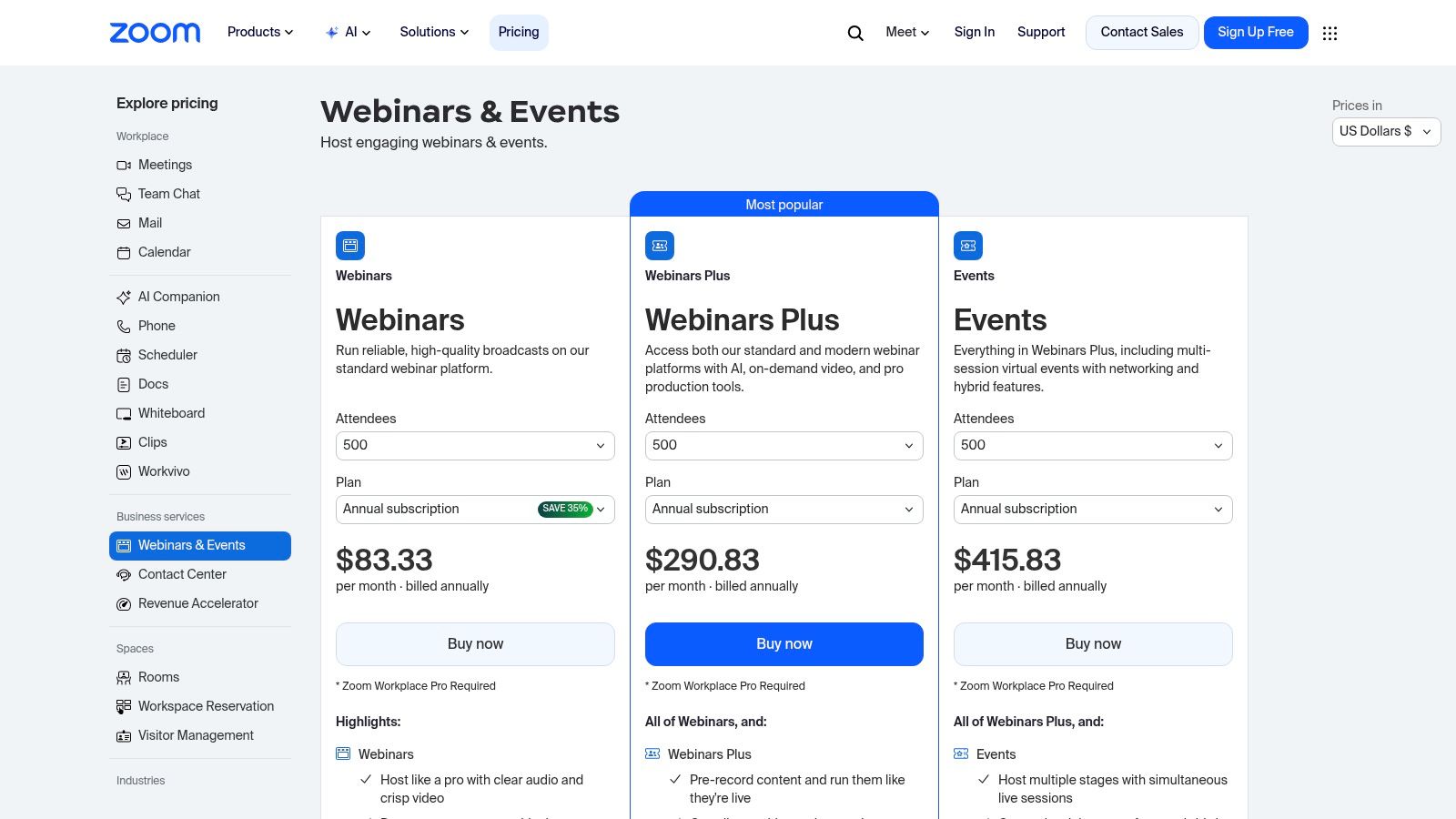
Task: Open the apps grid icon top right
Action: [x=1330, y=33]
